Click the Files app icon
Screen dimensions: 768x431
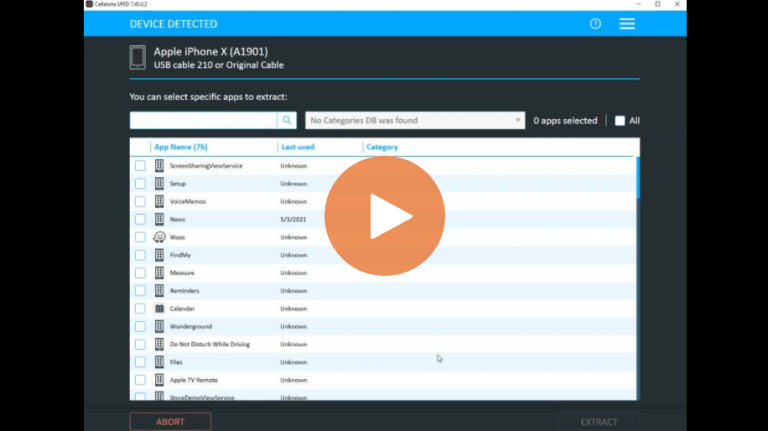pyautogui.click(x=159, y=362)
